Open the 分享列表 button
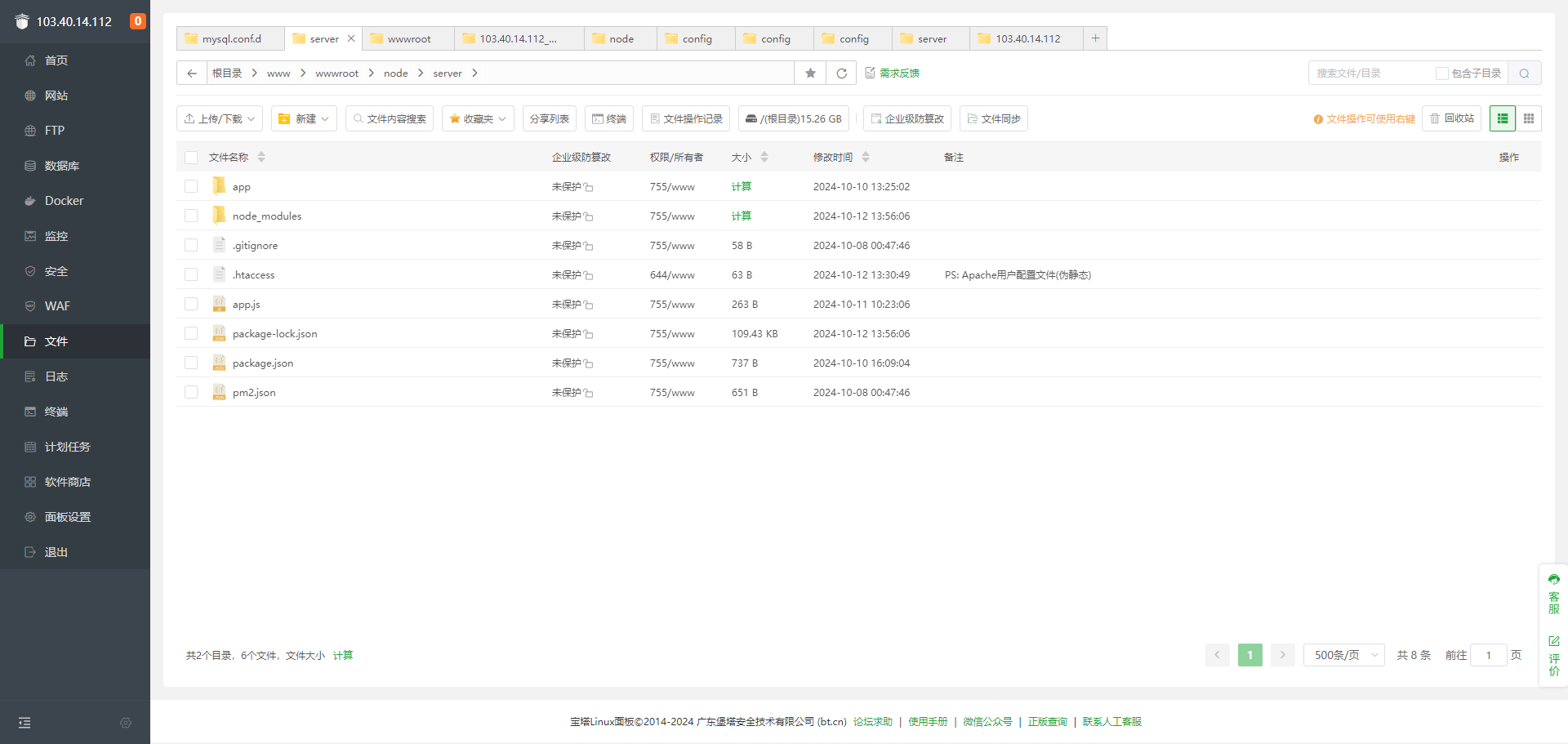Screen dimensions: 1568x744 (x=550, y=118)
